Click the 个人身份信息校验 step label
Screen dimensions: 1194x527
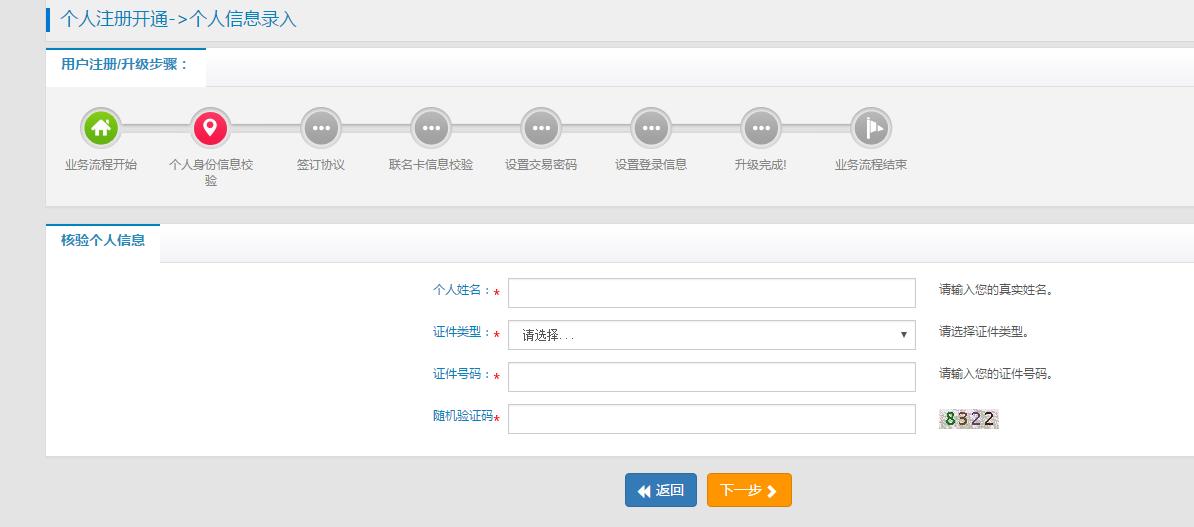tap(210, 173)
